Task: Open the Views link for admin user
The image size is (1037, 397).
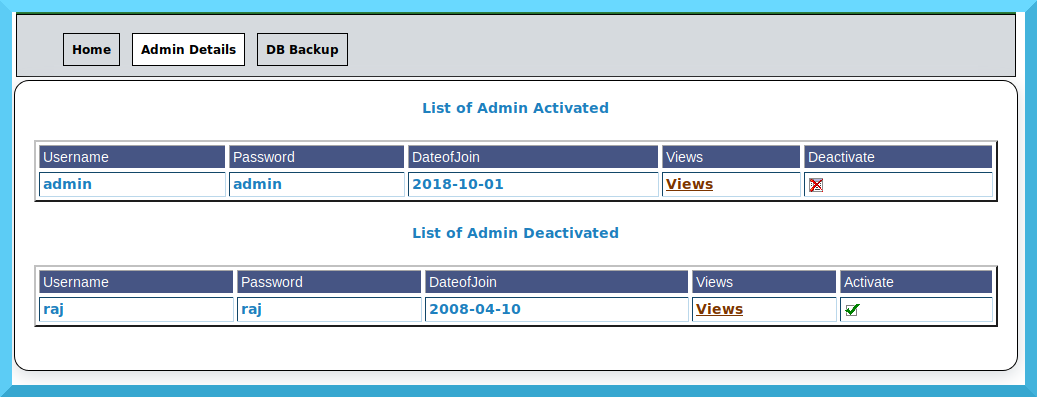Action: (689, 184)
